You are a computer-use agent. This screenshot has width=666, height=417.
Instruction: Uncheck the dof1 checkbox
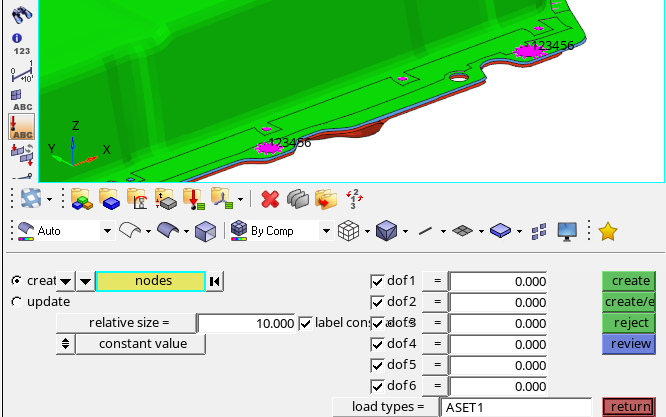pos(377,281)
